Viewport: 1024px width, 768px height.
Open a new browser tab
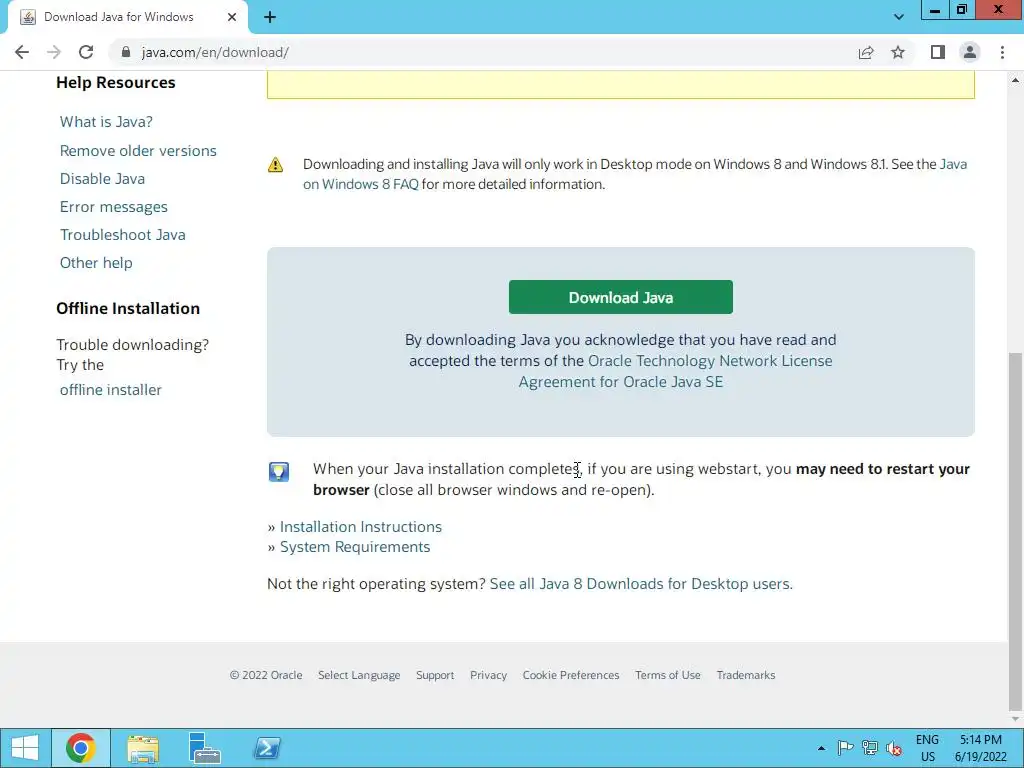click(270, 18)
